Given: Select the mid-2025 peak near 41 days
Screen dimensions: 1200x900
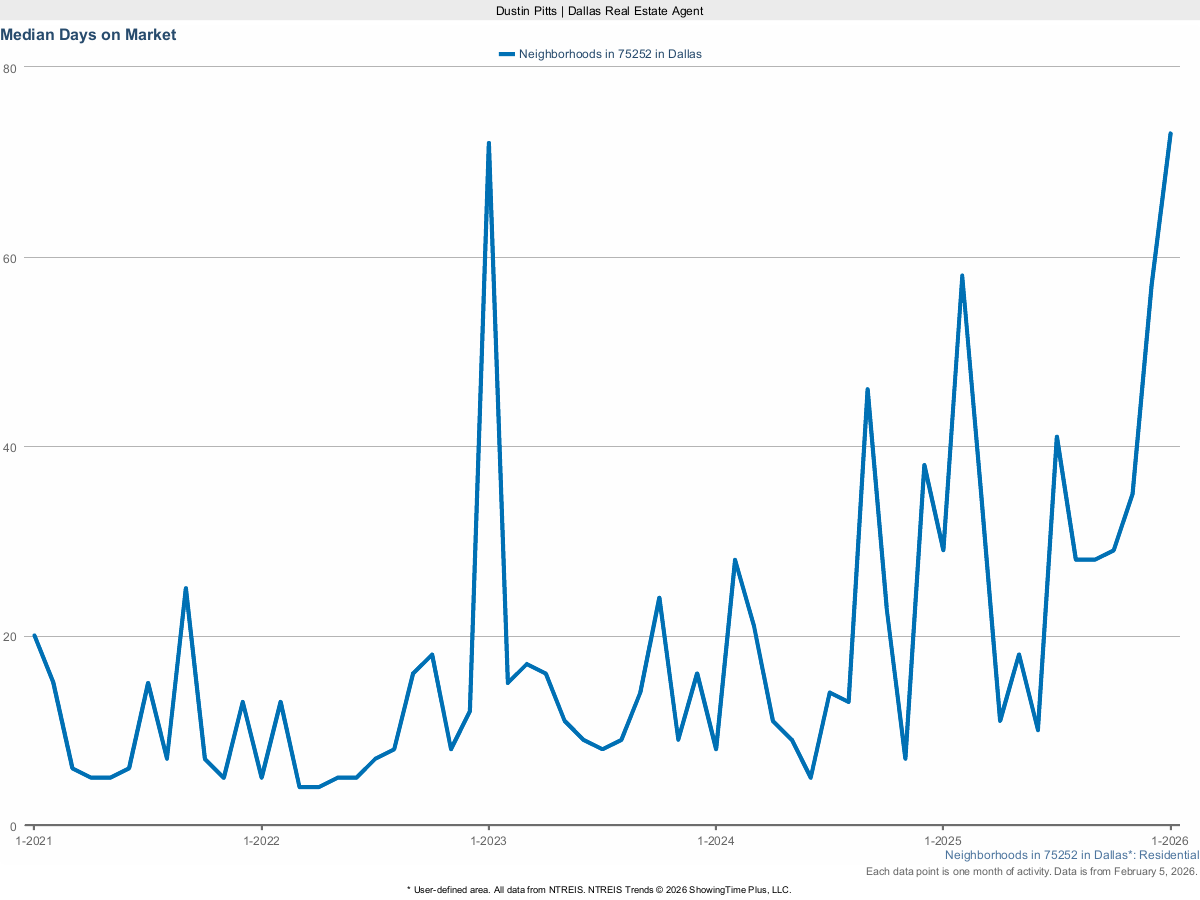Looking at the screenshot, I should click(x=1056, y=437).
